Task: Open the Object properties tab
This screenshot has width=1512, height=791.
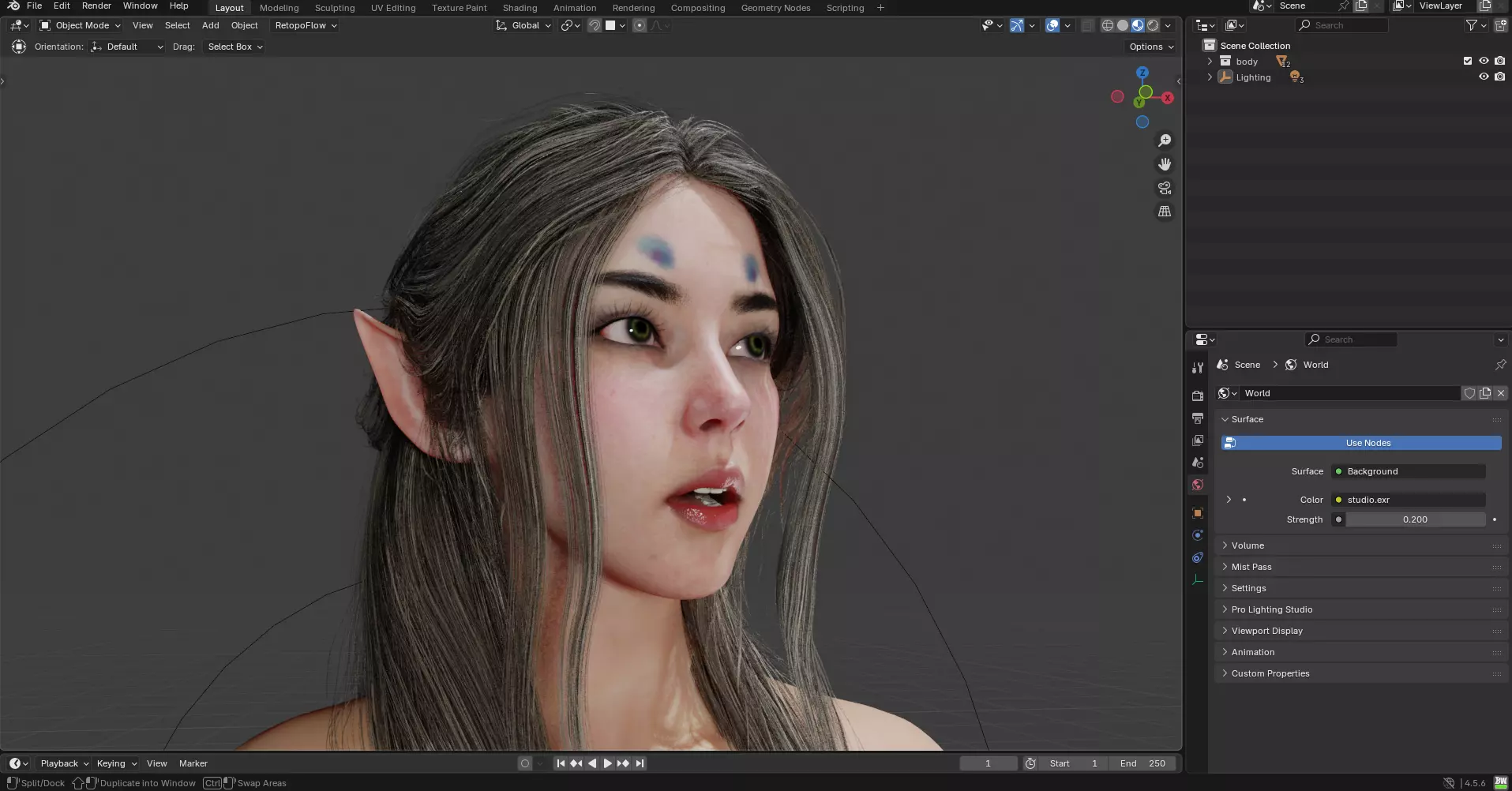Action: 1198,513
